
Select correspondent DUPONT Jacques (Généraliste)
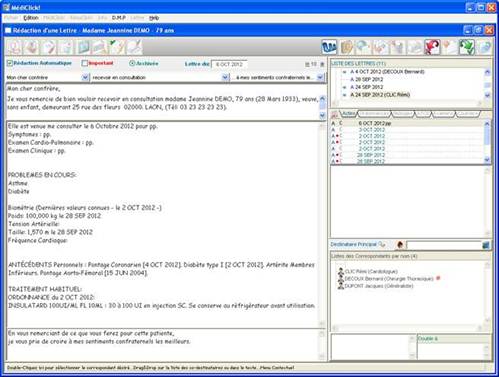click(x=379, y=286)
